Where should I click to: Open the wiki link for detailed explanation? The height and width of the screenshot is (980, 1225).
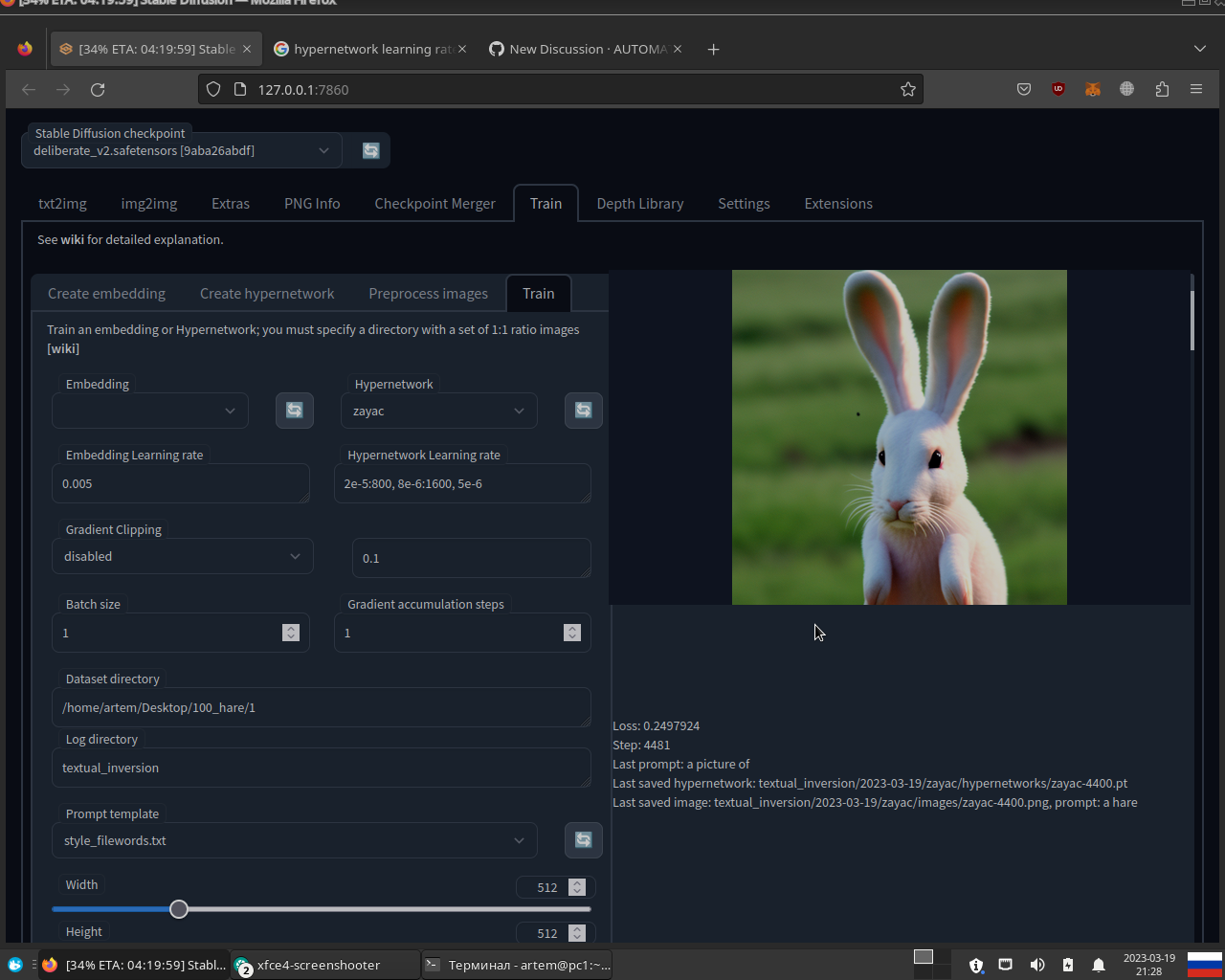73,239
